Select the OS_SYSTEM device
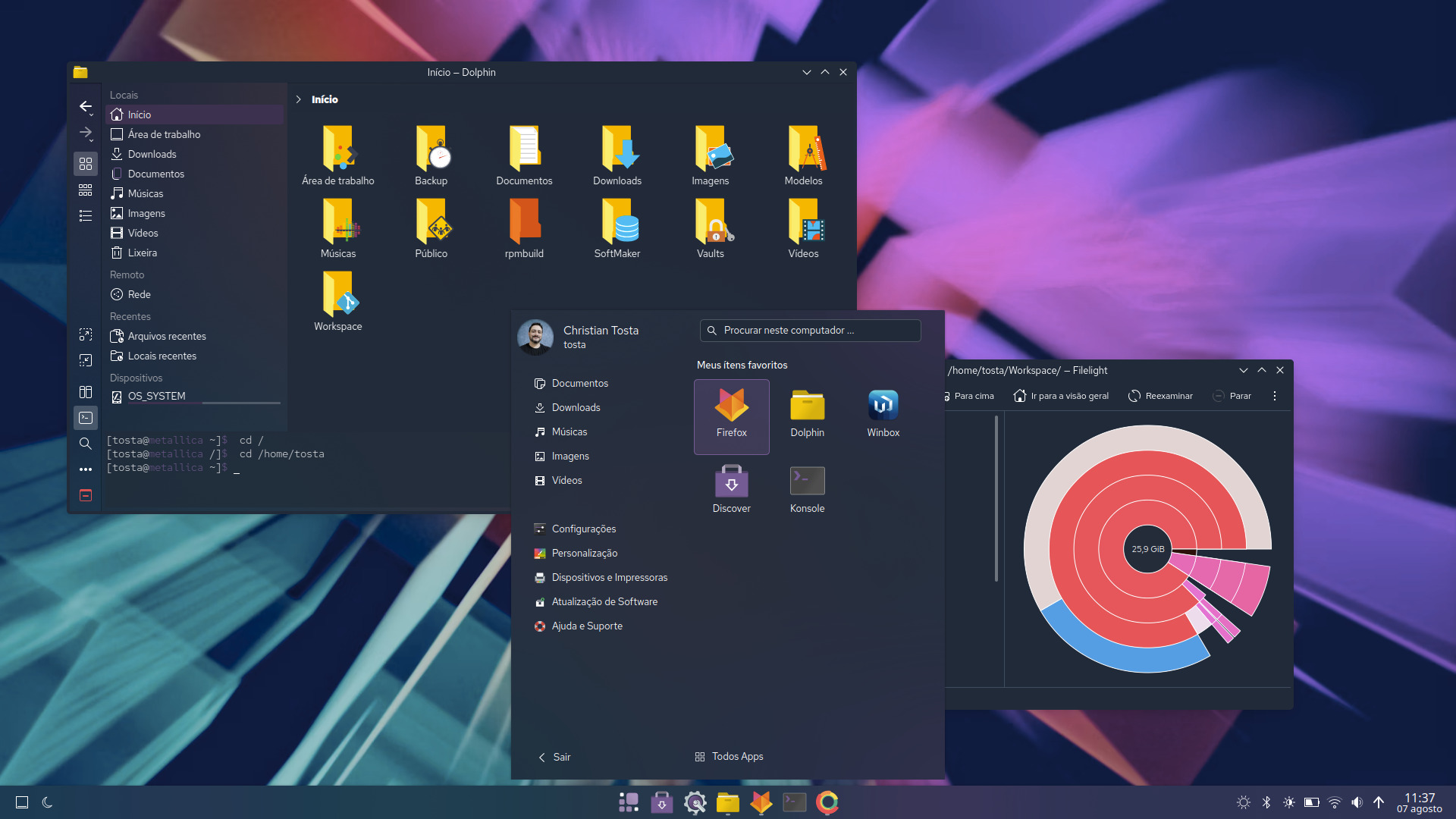This screenshot has width=1456, height=819. tap(195, 397)
